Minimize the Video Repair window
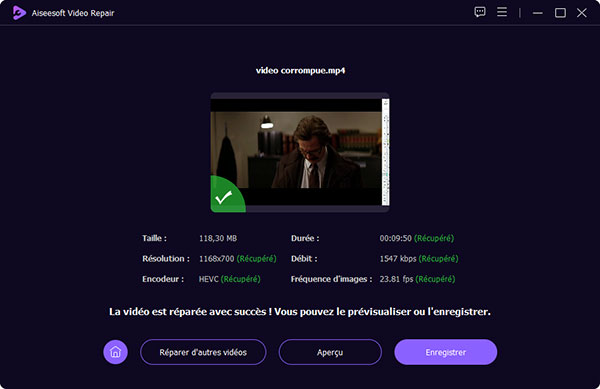Image resolution: width=600 pixels, height=389 pixels. pos(538,13)
